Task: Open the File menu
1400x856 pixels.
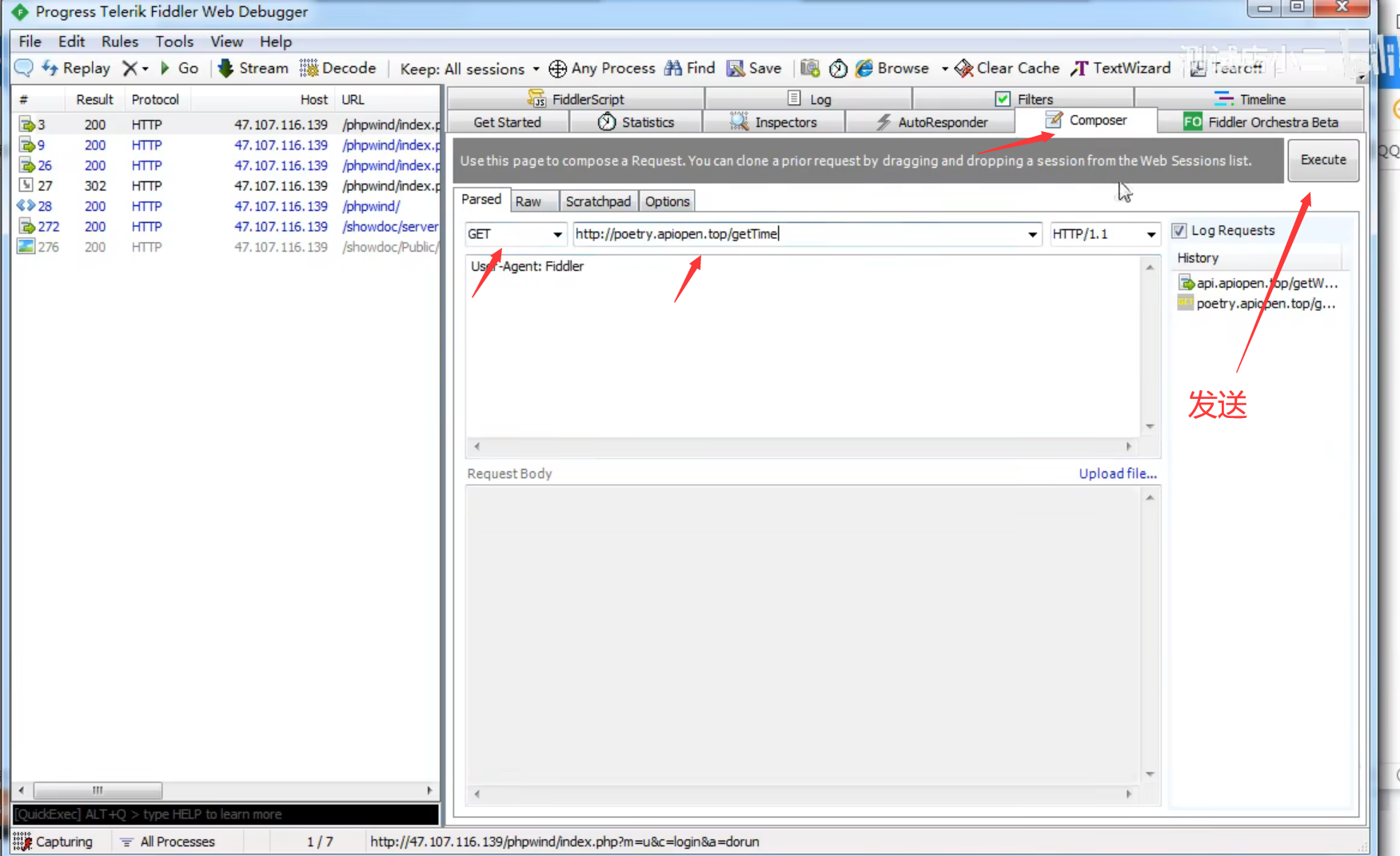Action: [x=30, y=42]
